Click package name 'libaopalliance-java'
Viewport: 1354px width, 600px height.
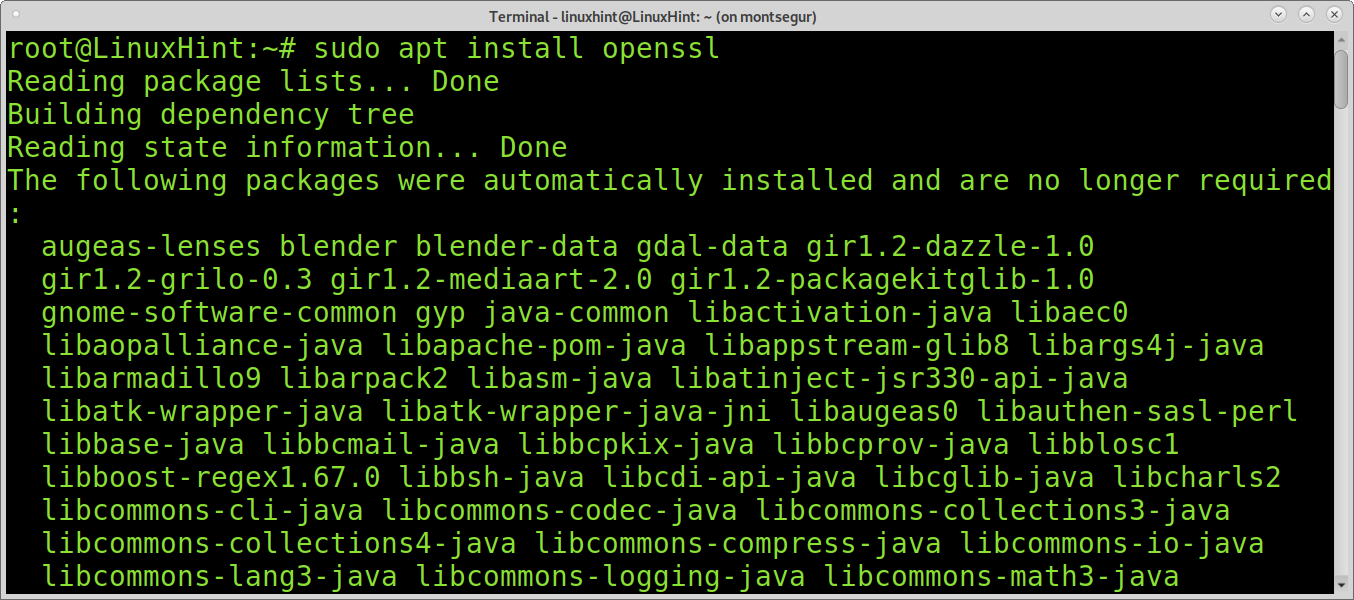tap(202, 345)
